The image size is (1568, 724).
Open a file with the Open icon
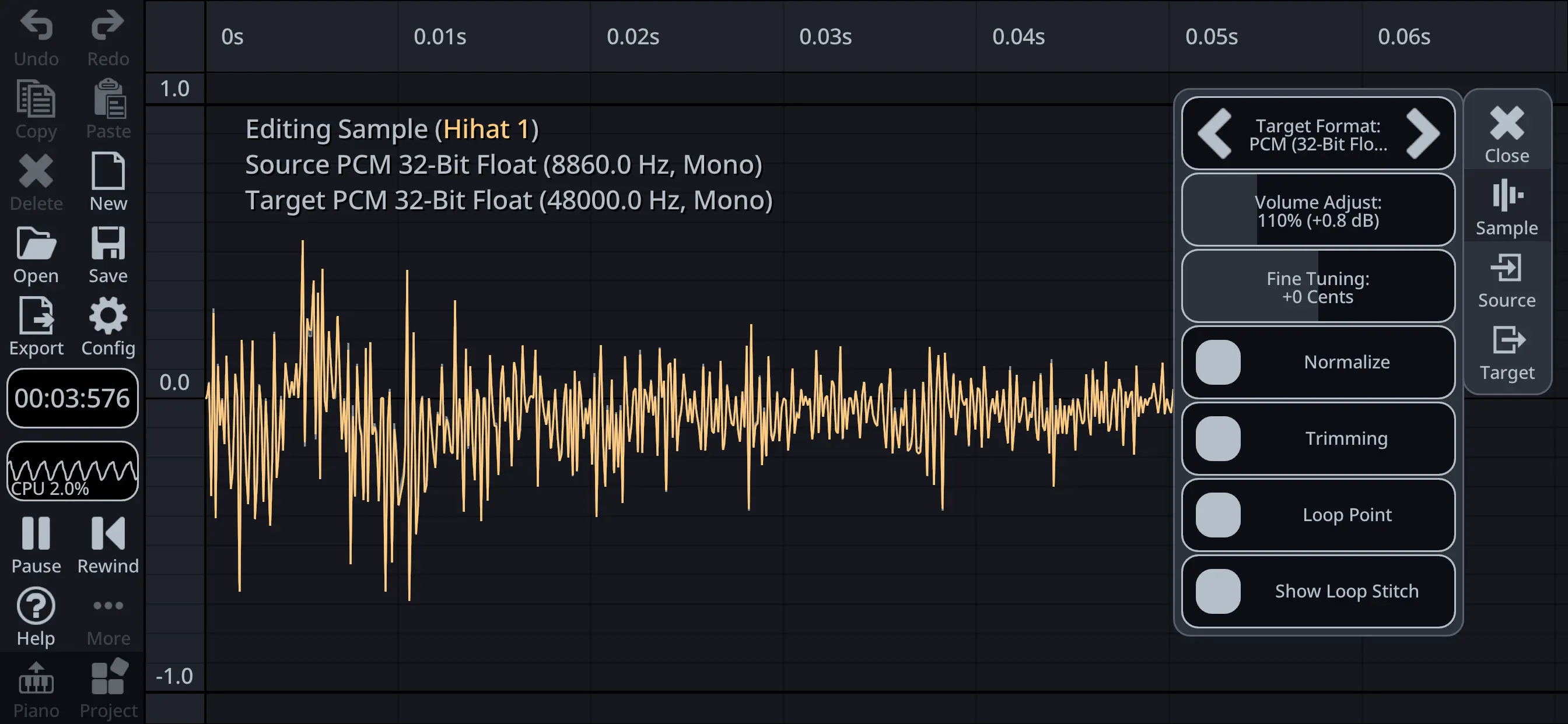tap(36, 245)
